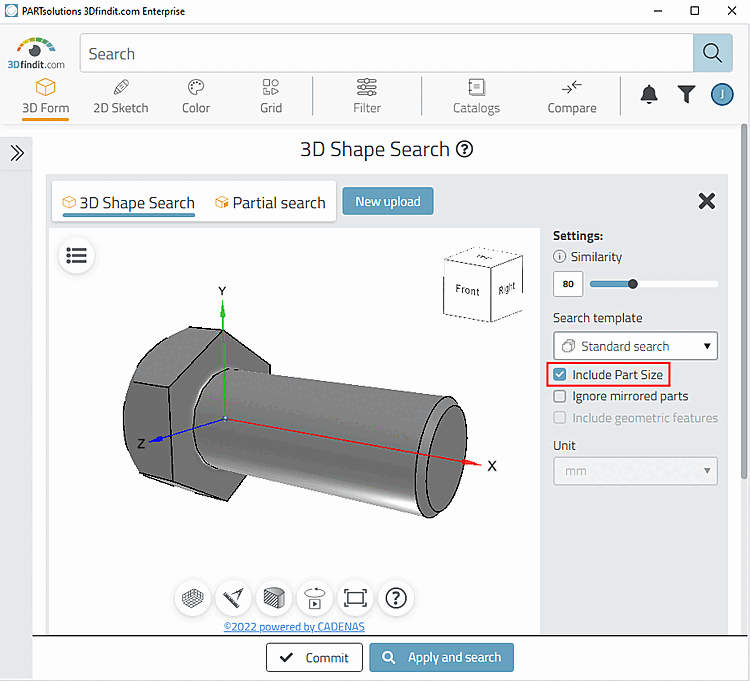Click the New upload button

[388, 201]
